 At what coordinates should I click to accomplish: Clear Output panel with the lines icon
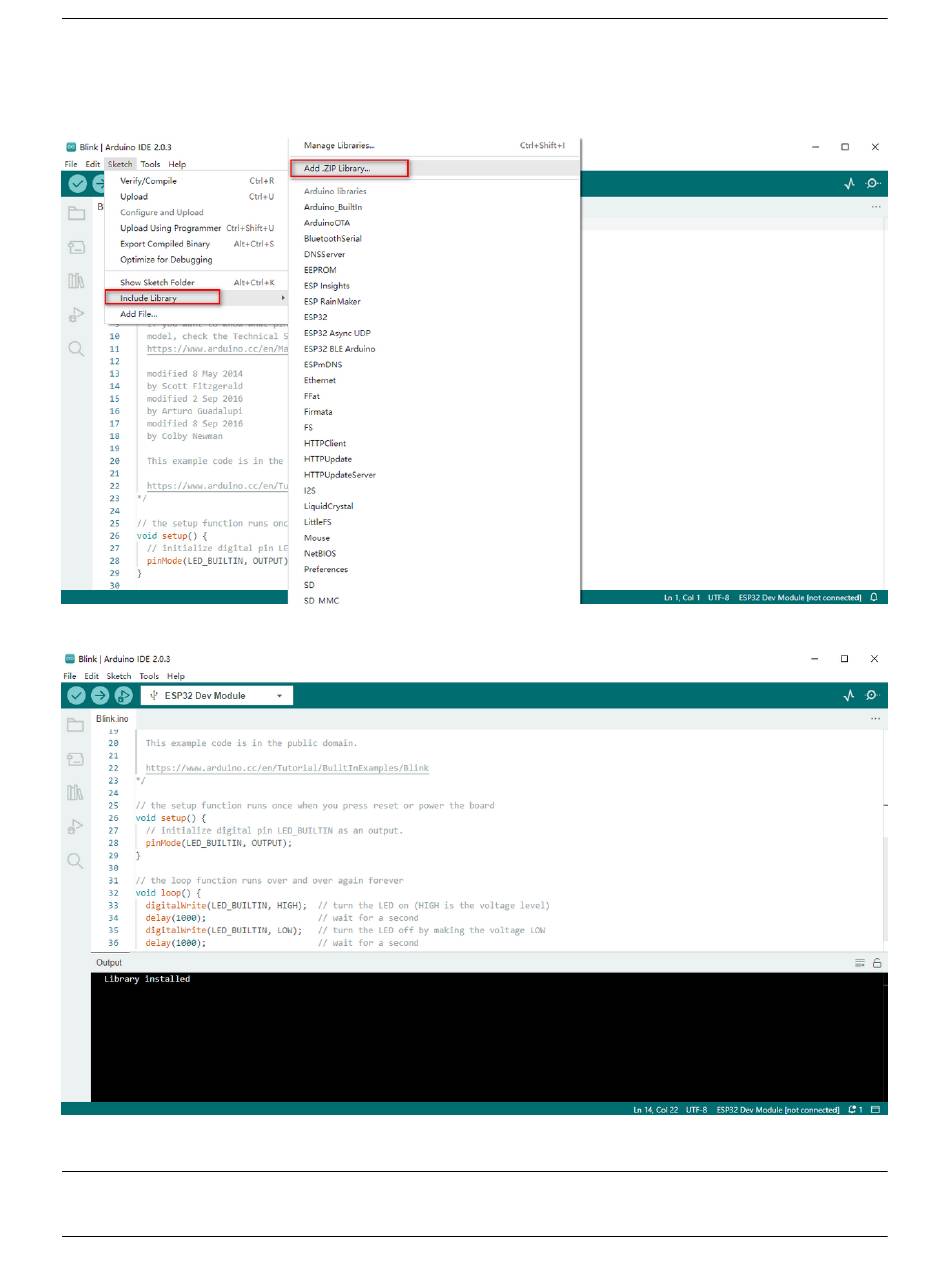pos(859,963)
